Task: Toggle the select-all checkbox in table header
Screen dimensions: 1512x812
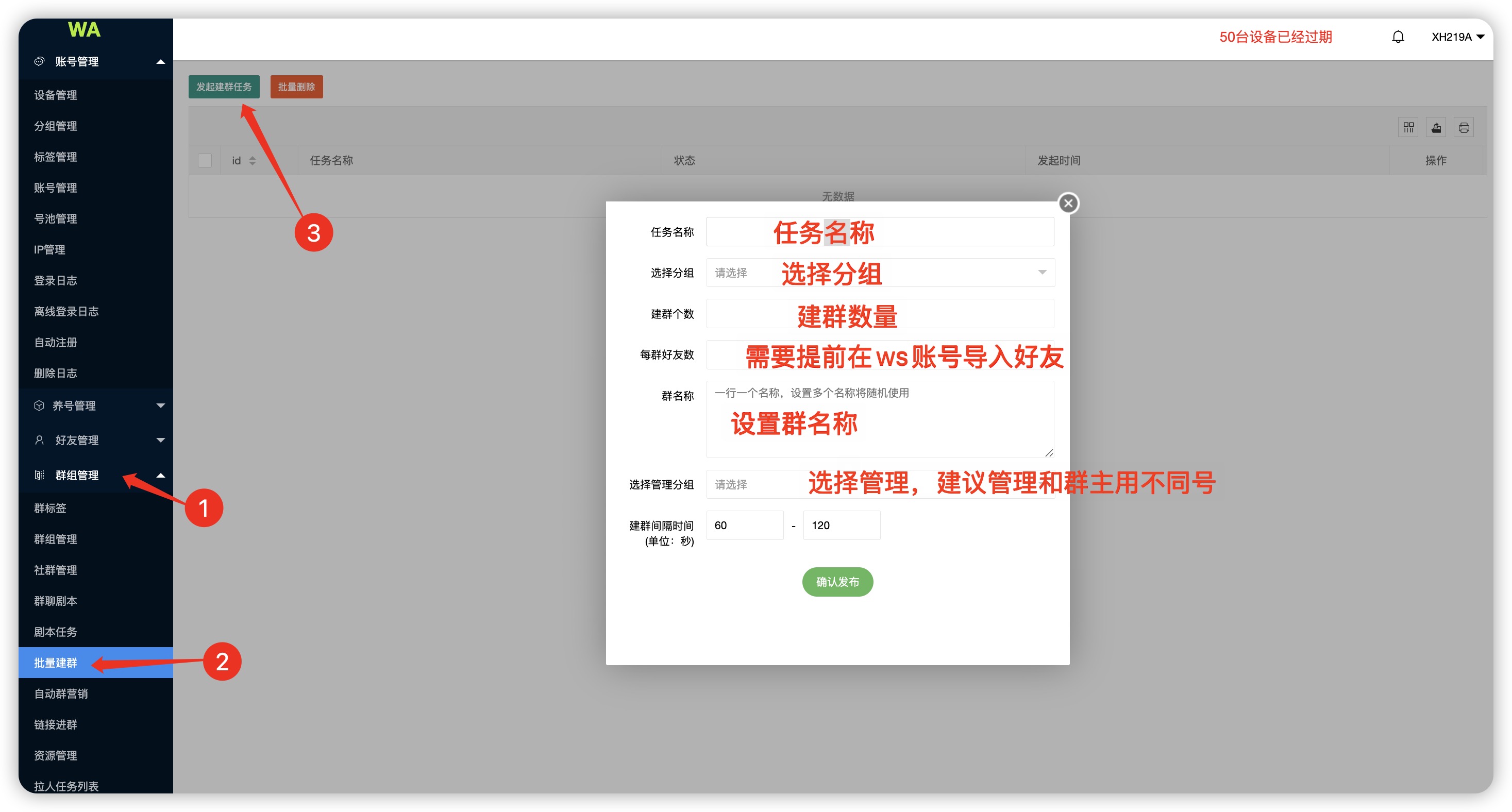Action: pyautogui.click(x=205, y=160)
